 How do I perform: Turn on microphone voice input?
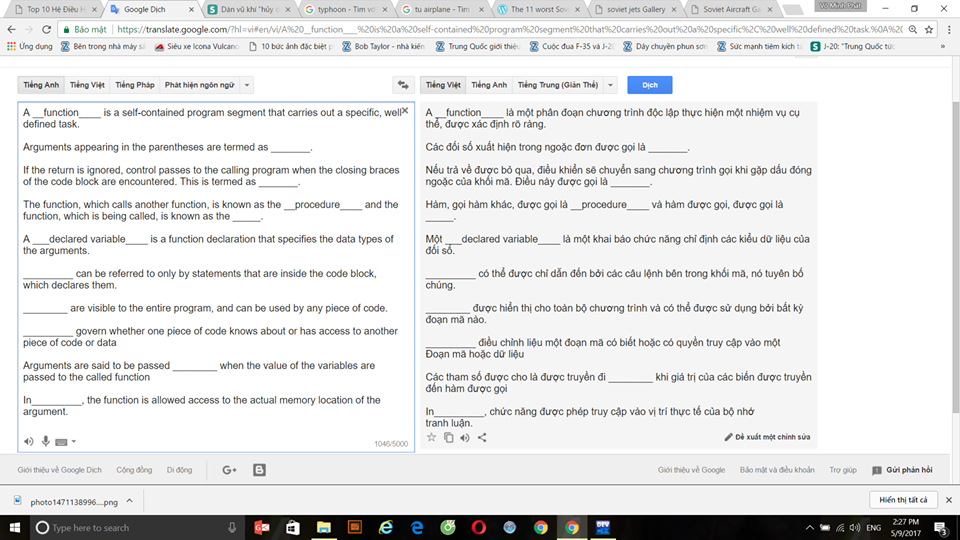click(x=45, y=441)
